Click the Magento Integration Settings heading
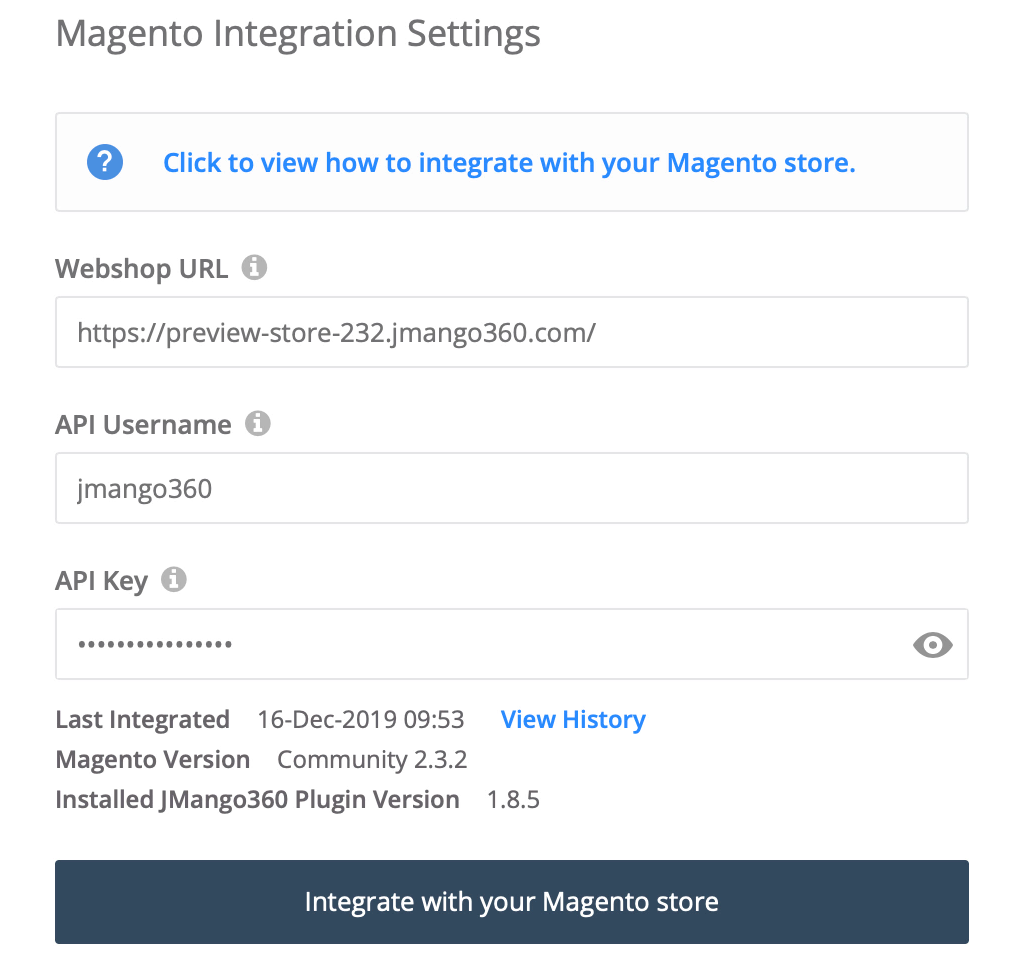Image resolution: width=1026 pixels, height=954 pixels. (x=298, y=33)
